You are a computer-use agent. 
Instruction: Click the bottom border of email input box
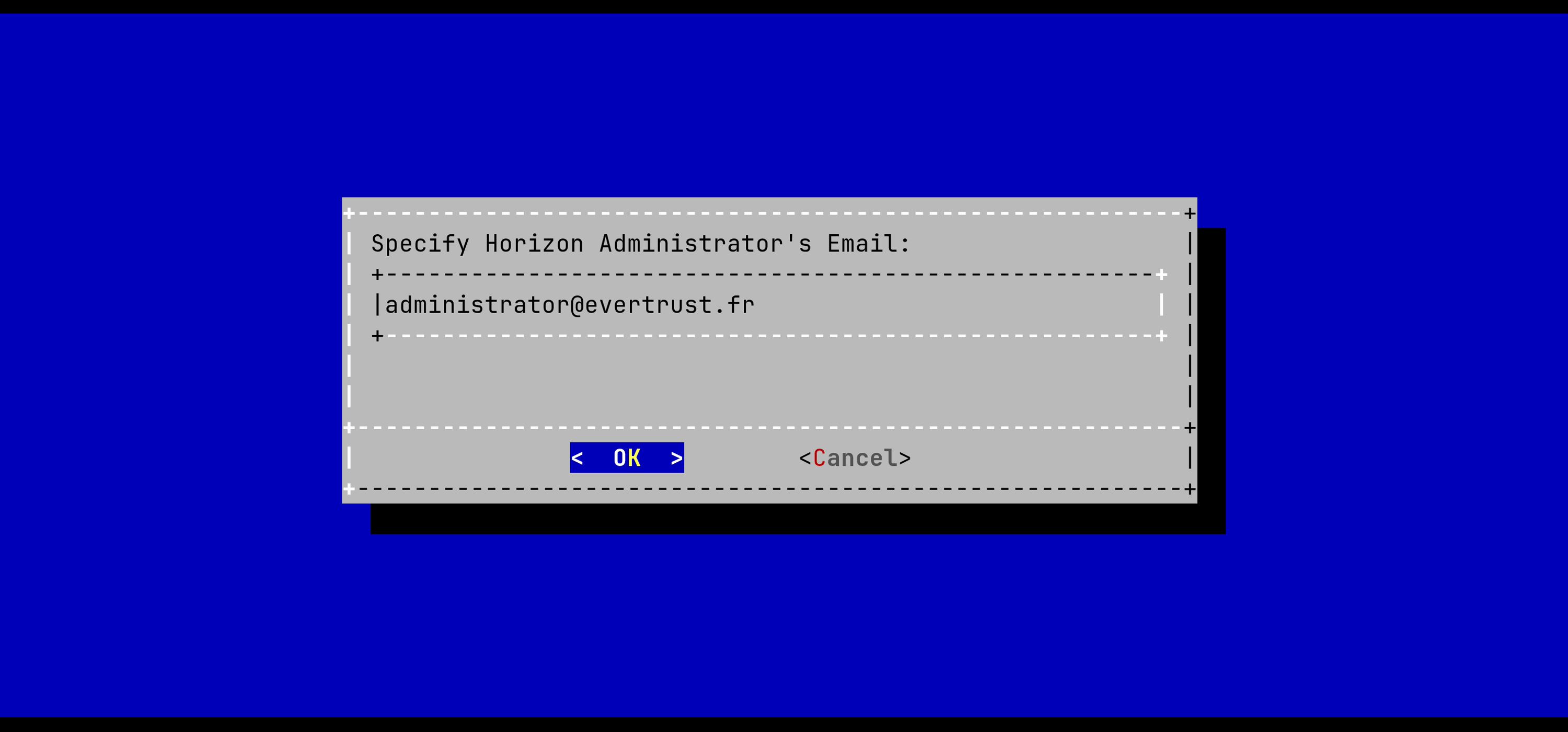[x=769, y=336]
